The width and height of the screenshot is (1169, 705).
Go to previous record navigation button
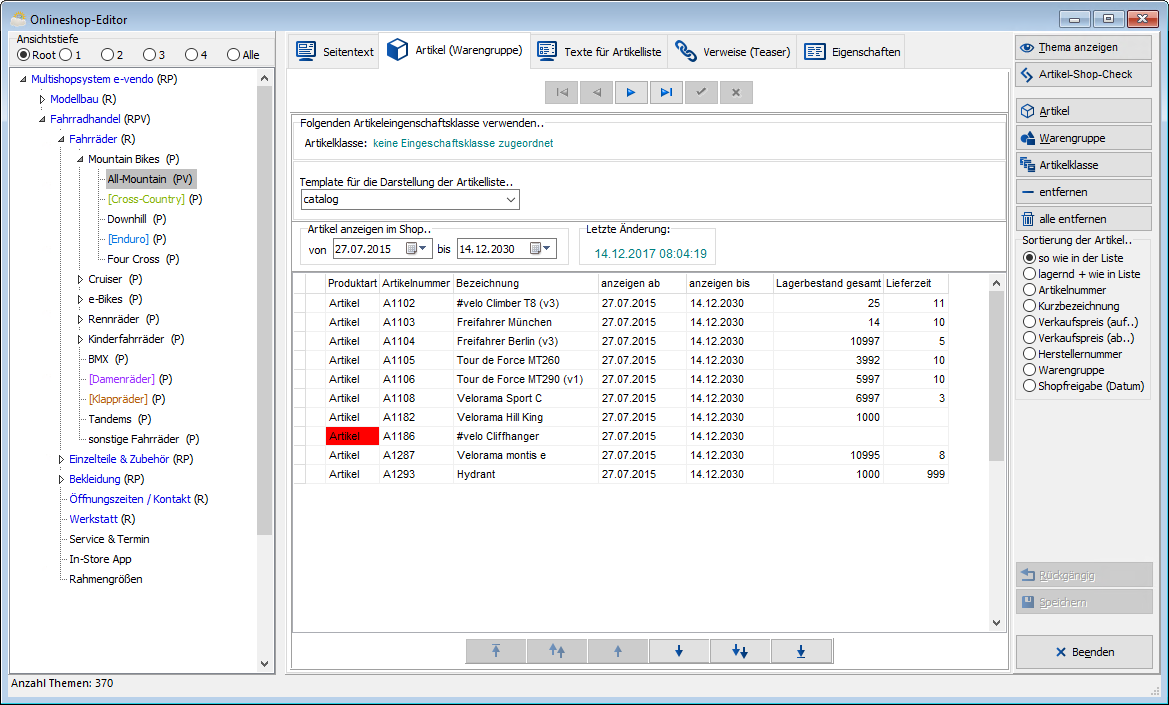[596, 92]
